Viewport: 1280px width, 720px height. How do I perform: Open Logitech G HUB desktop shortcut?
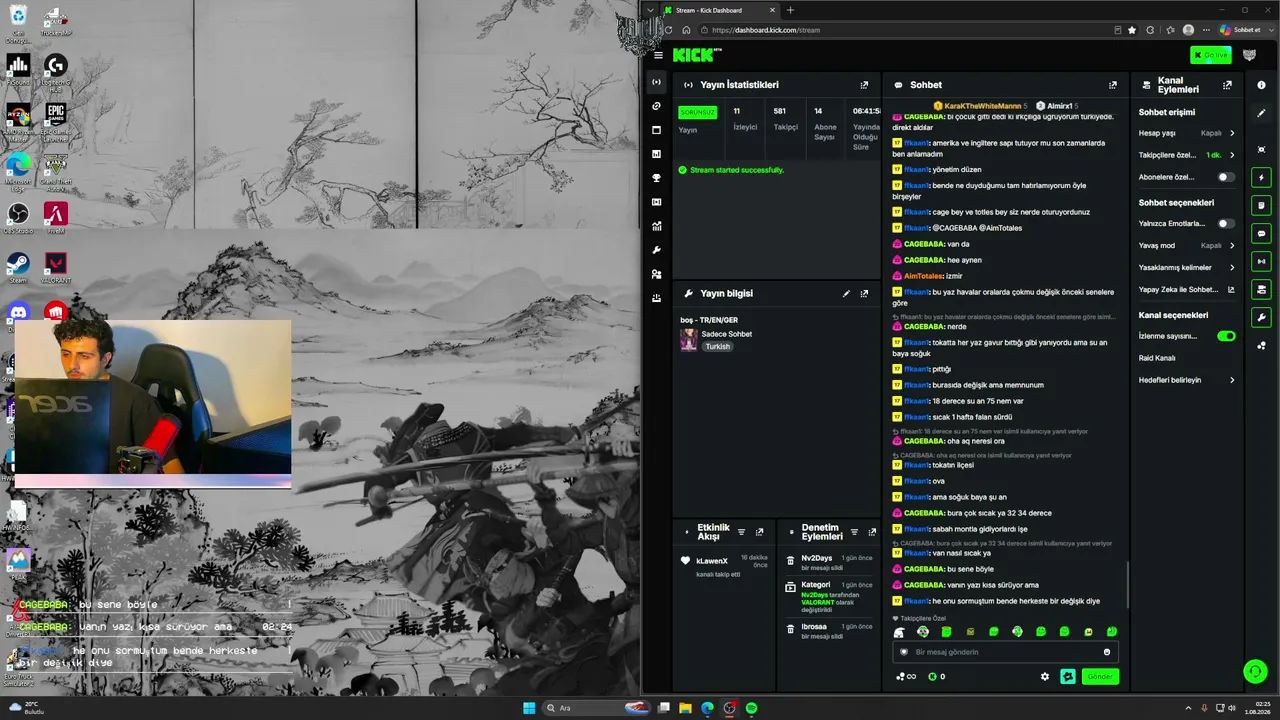55,70
